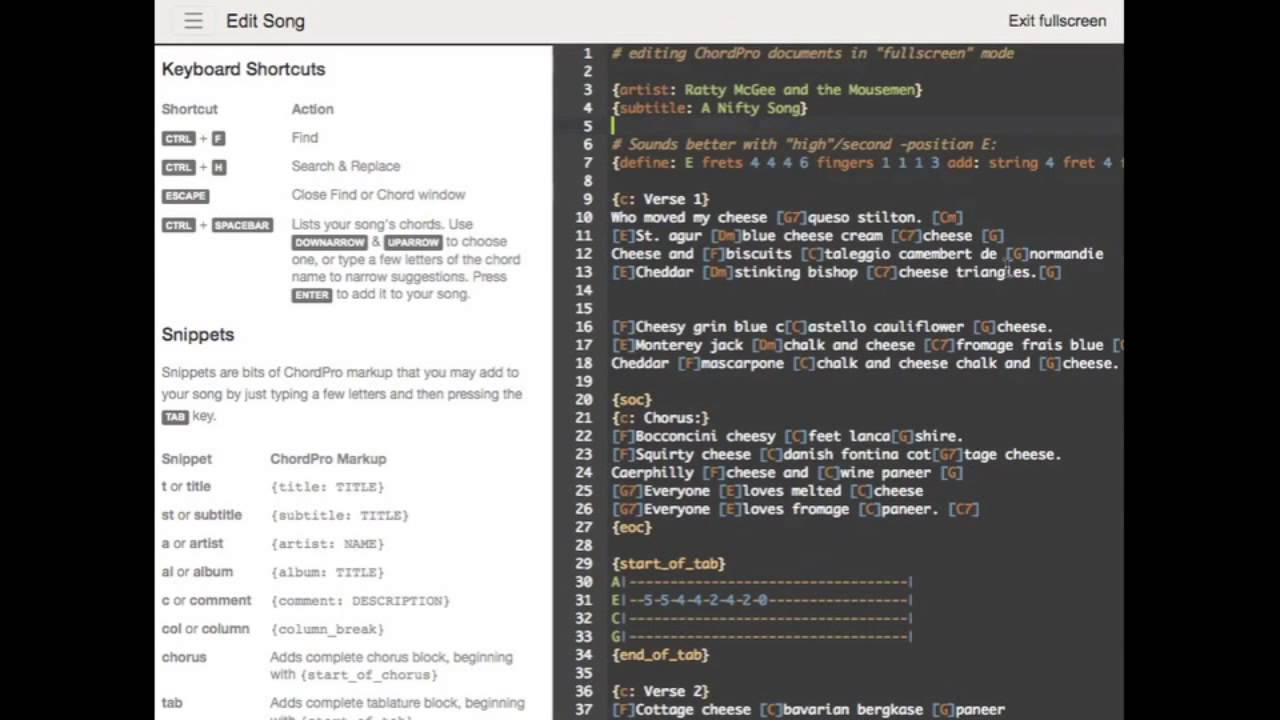The height and width of the screenshot is (720, 1280).
Task: Click the F key badge for Find
Action: click(218, 139)
